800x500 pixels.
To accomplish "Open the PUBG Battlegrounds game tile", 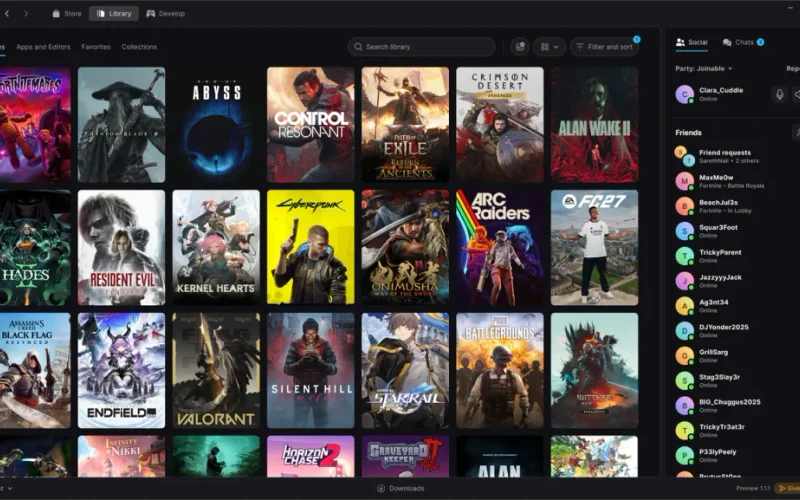I will click(500, 370).
